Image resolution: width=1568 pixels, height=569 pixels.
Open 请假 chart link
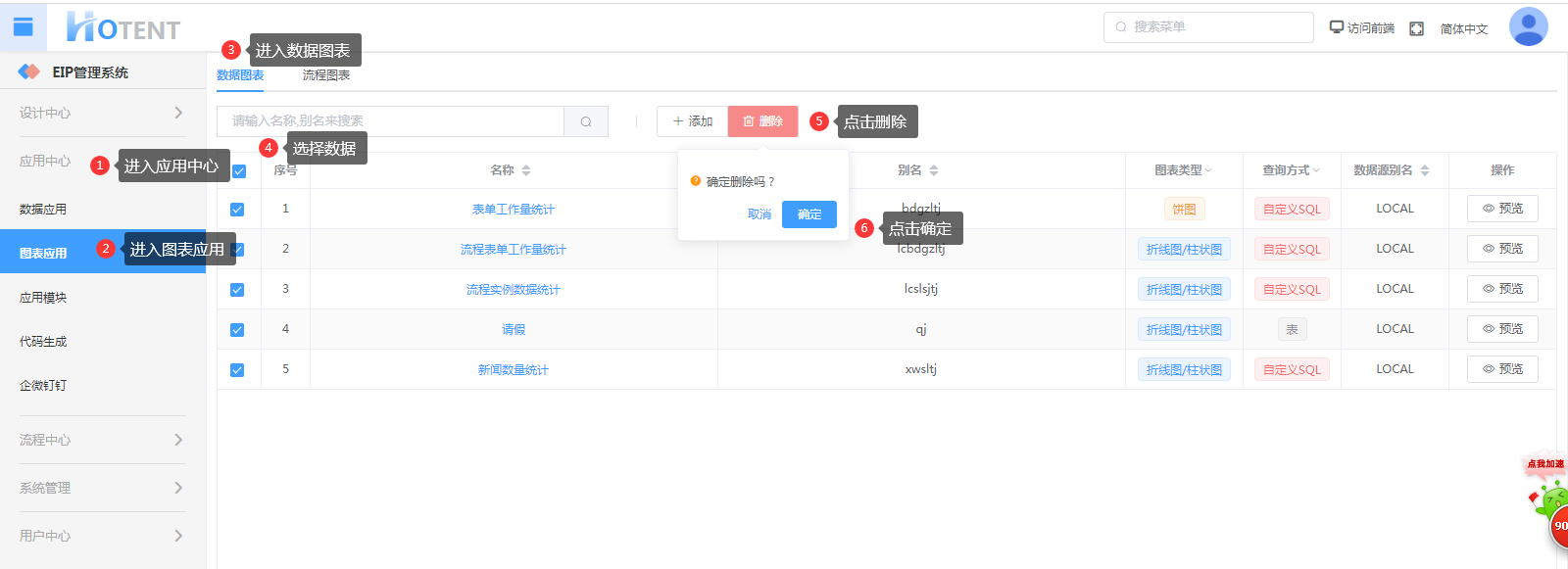point(514,330)
